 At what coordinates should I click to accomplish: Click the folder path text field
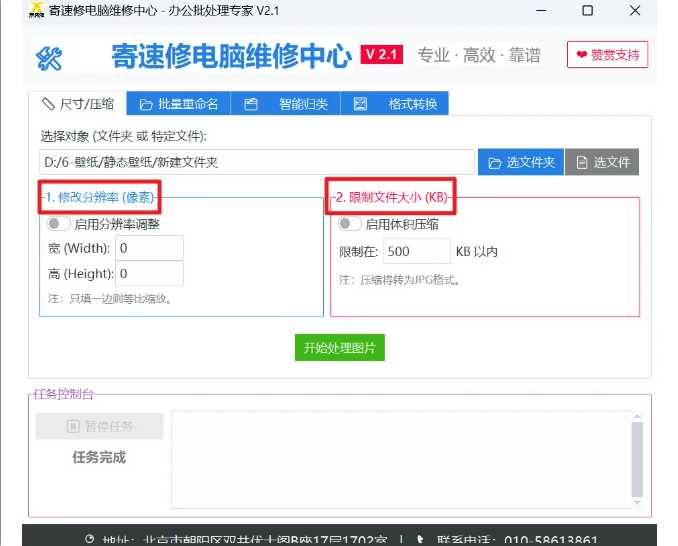click(256, 162)
